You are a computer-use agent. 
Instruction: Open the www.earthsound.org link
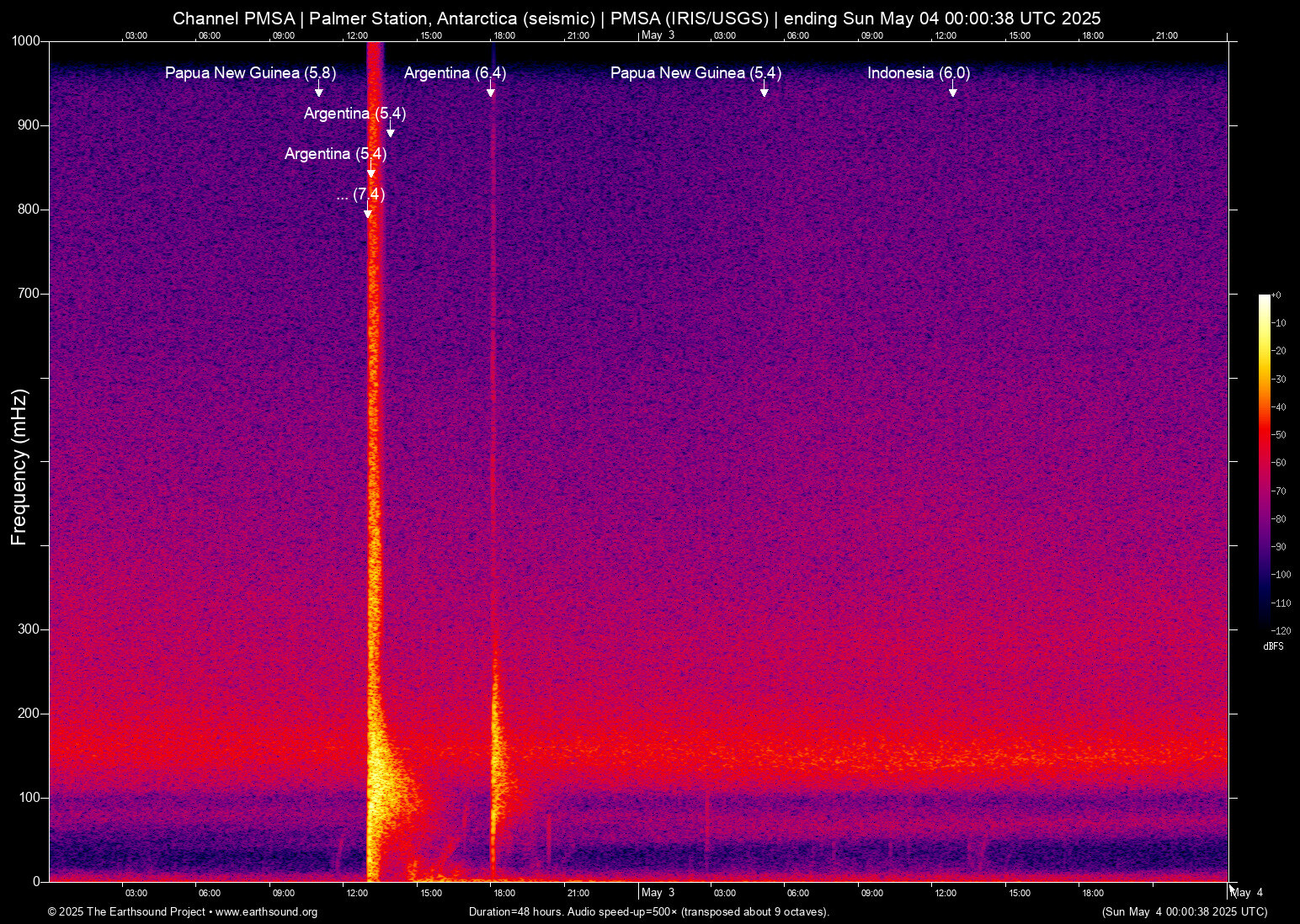pos(266,912)
